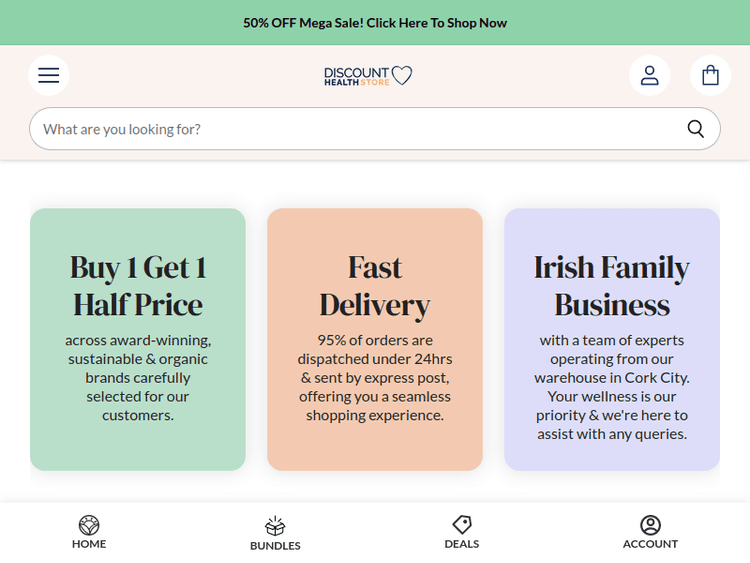Select the HOME tab label
The image size is (750, 563).
(x=89, y=544)
